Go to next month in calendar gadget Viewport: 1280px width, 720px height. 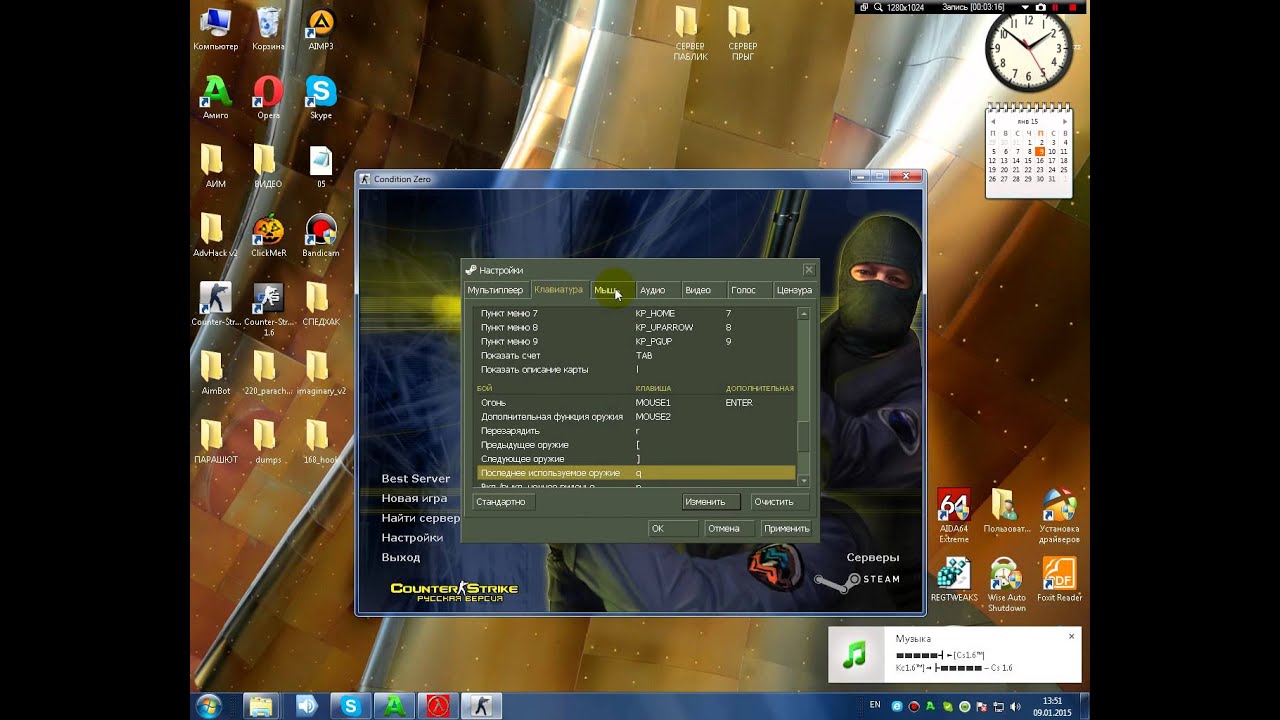click(x=1065, y=121)
